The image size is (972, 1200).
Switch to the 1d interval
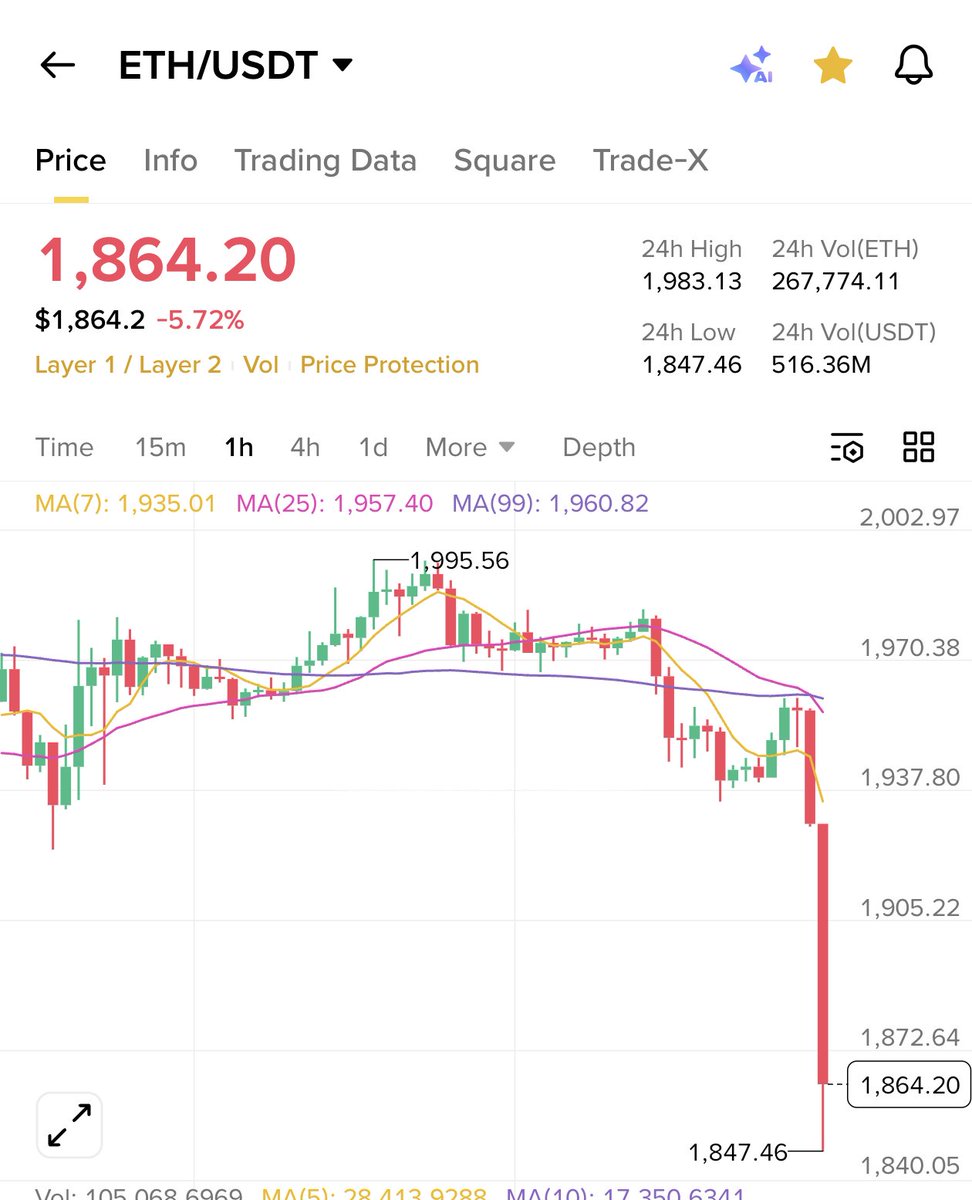tap(373, 447)
